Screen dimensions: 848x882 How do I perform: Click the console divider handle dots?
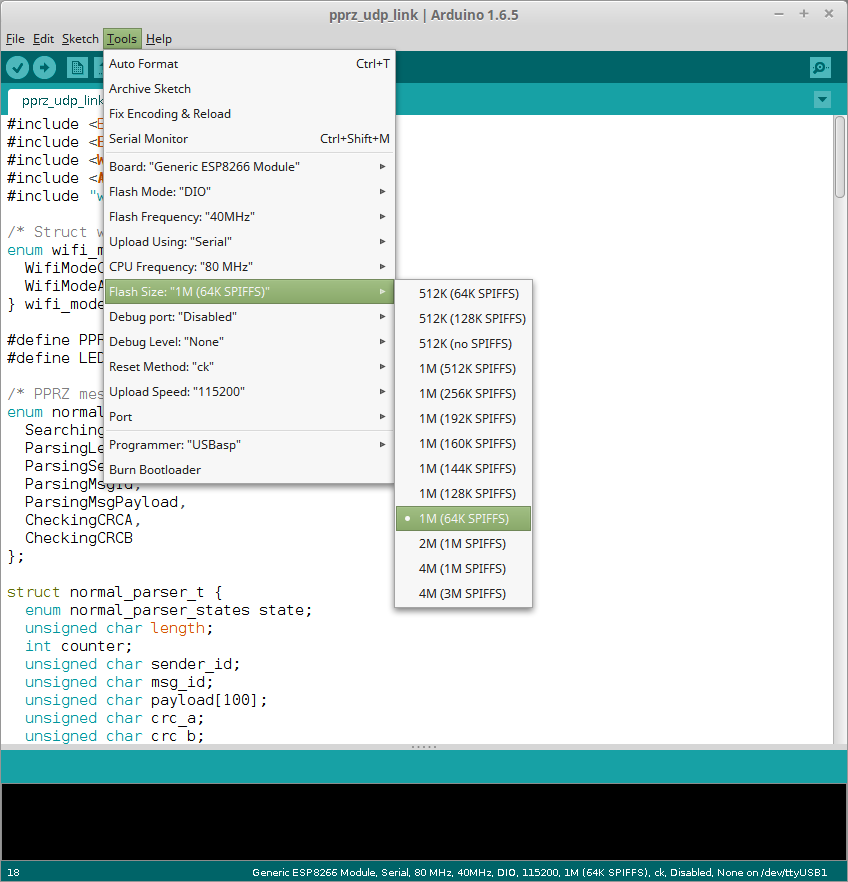(x=424, y=747)
